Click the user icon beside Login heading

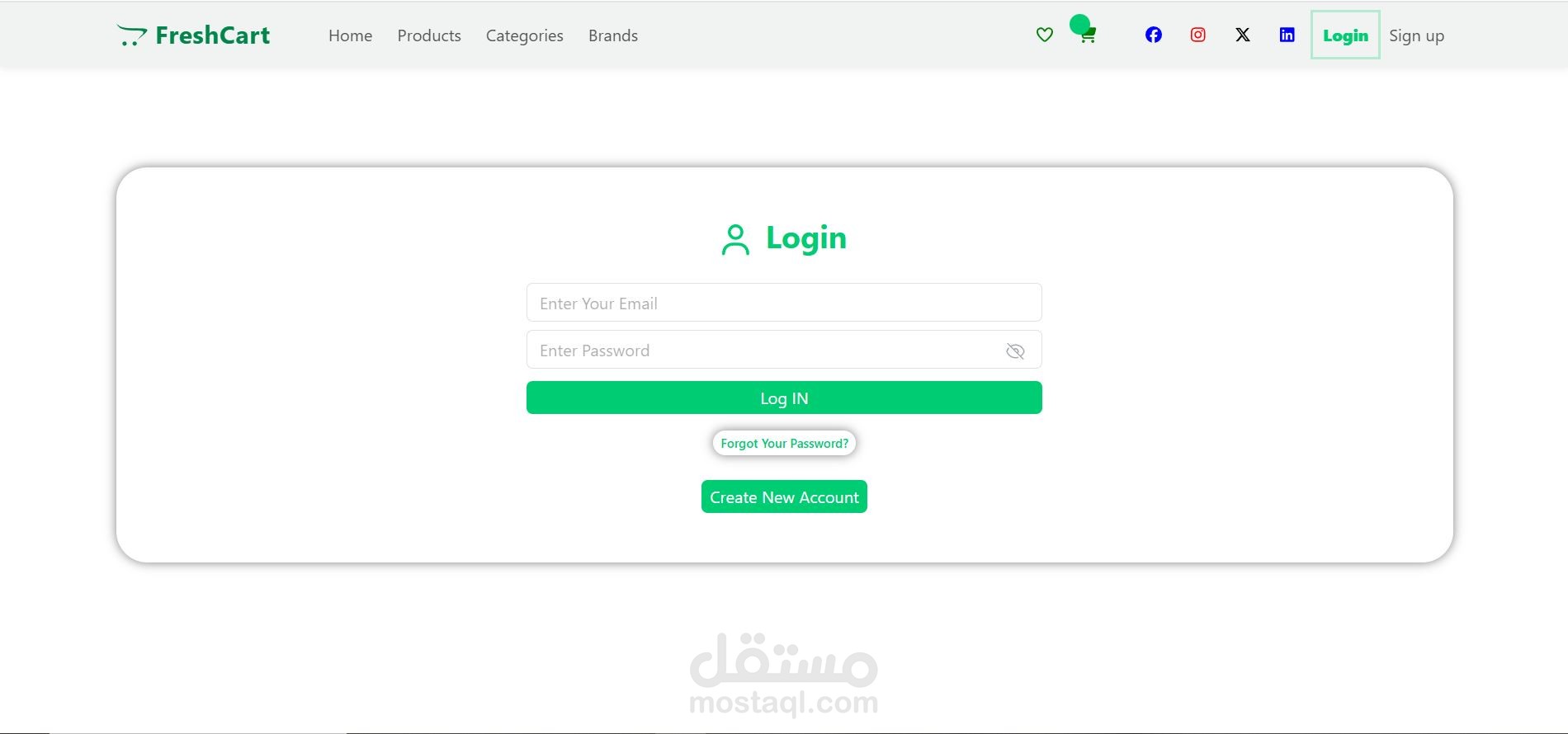[735, 240]
